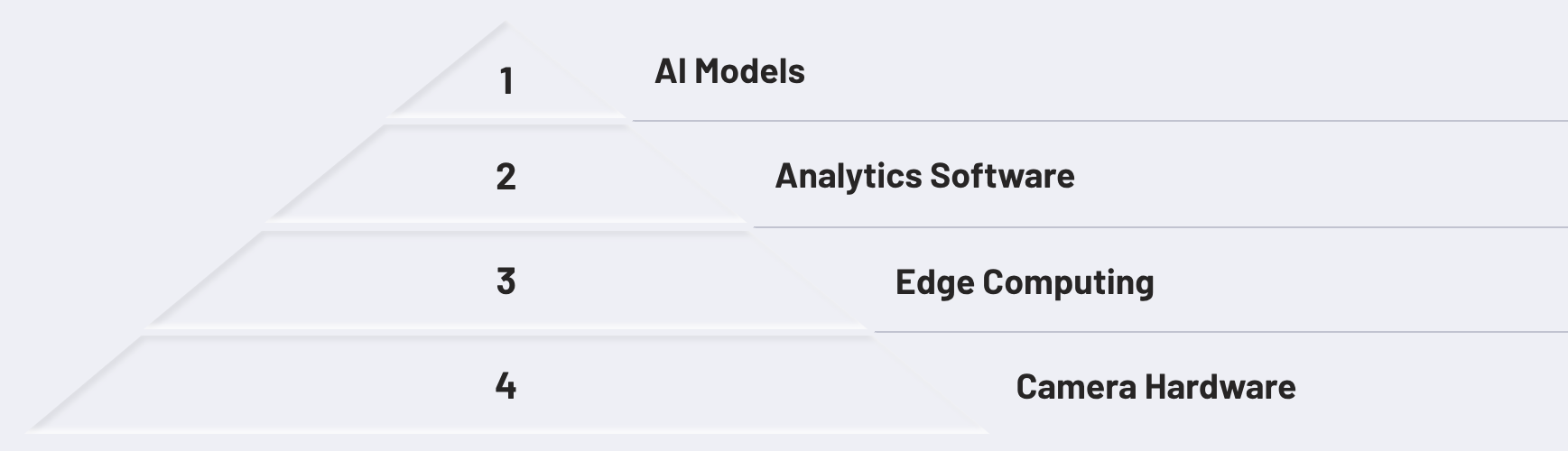
Task: Click the word "Computing" in the third label
Action: coord(1068,282)
